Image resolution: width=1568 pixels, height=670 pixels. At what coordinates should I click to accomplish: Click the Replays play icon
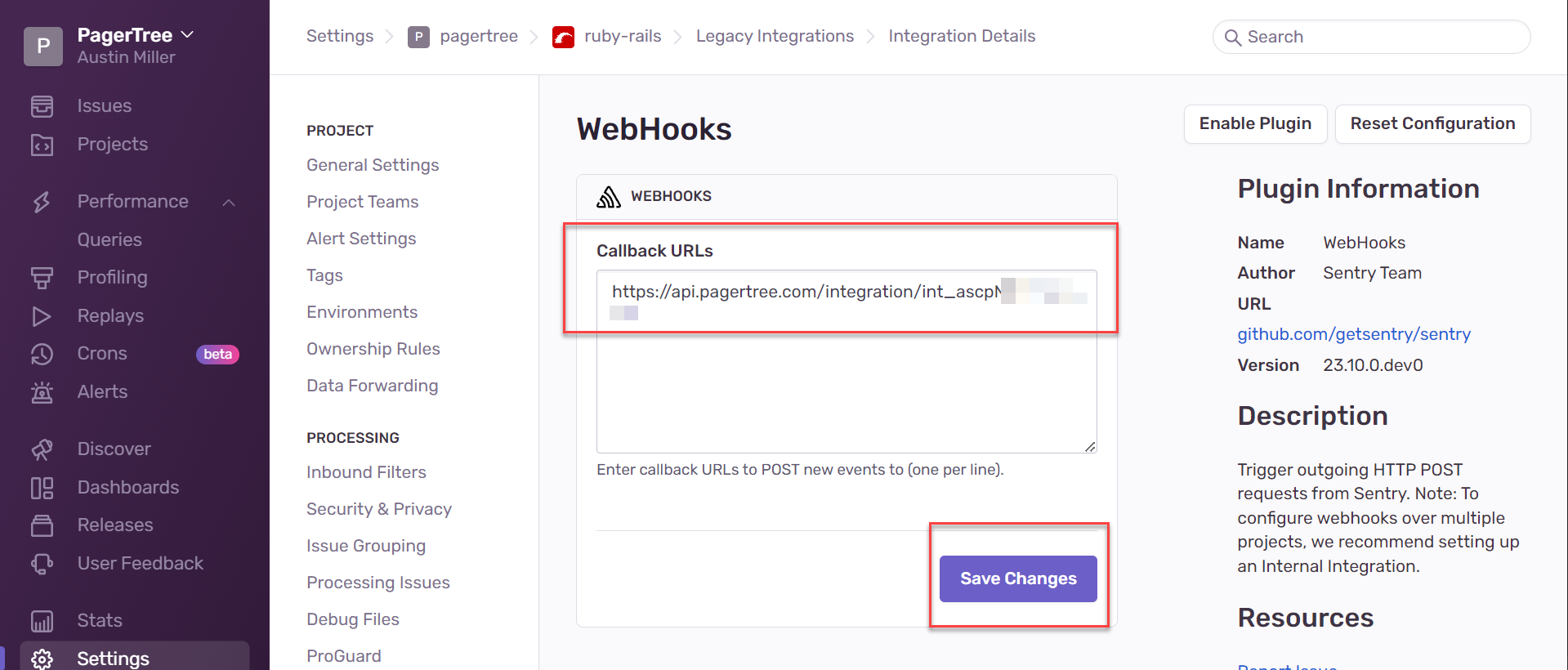coord(42,316)
